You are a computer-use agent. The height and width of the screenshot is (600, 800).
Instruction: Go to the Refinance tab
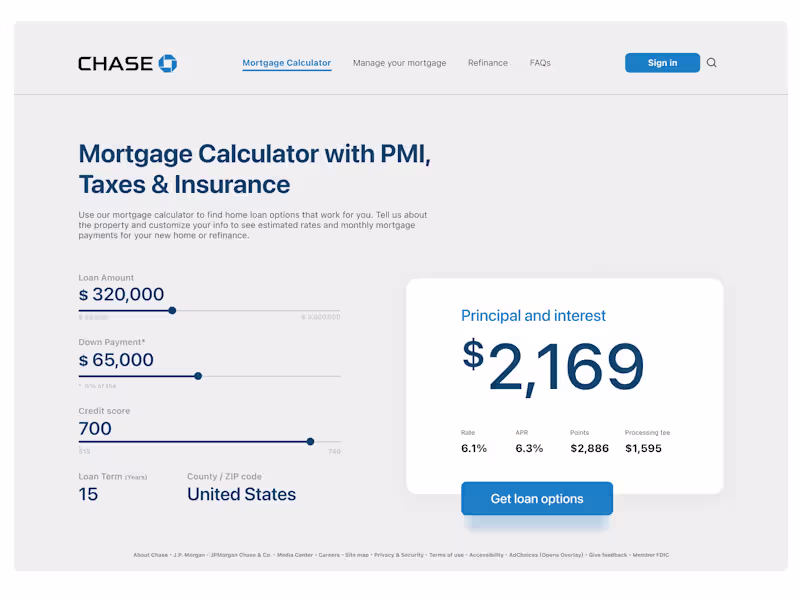(488, 63)
